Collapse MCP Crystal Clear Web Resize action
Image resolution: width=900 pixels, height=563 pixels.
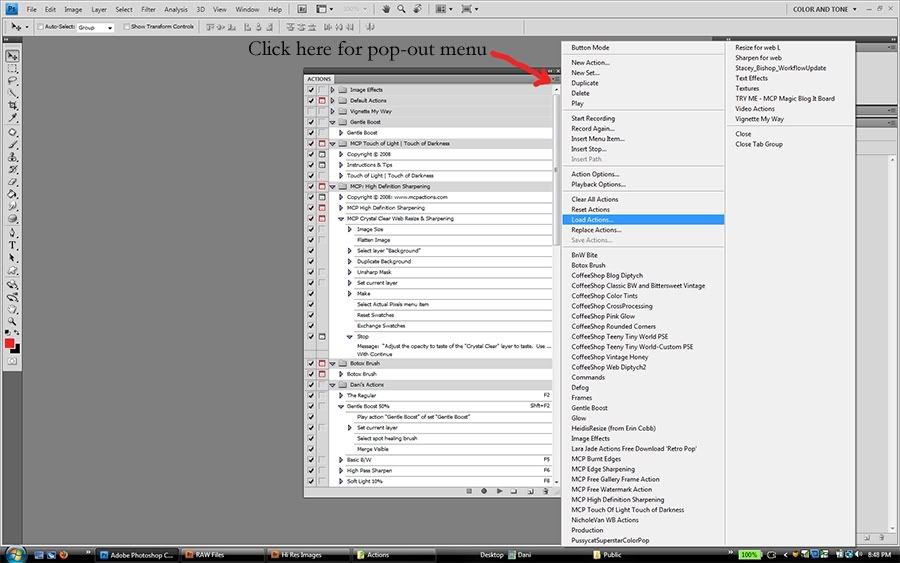[341, 219]
